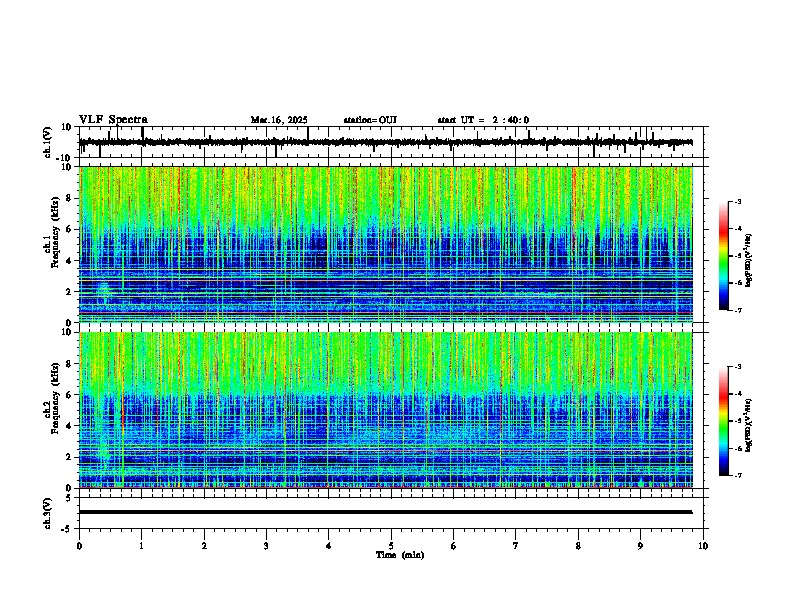Screen dimensions: 792x612
Task: Click time axis tick label '4'
Action: point(328,546)
